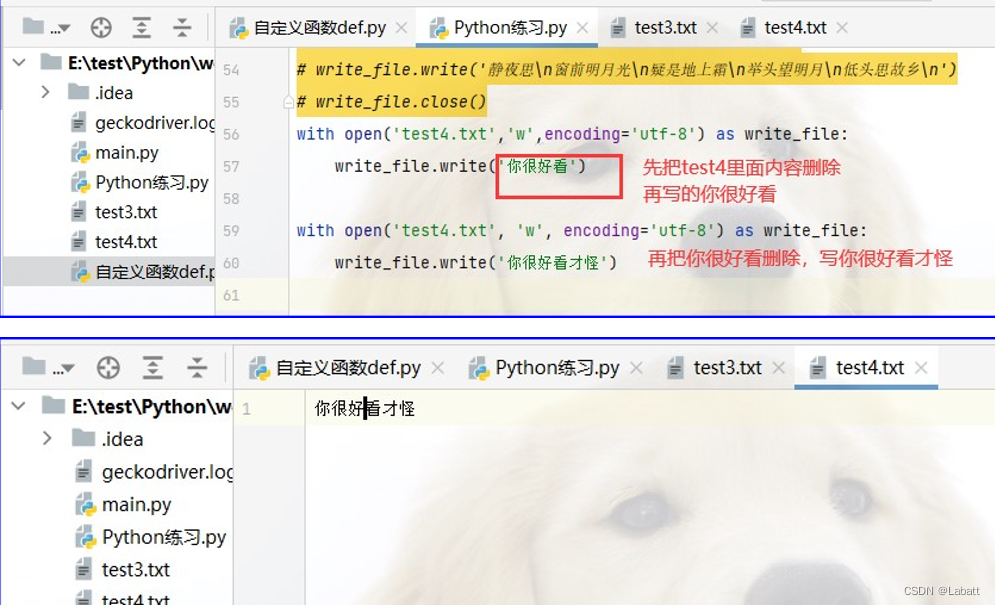Click .idea folder icon in top tree

point(79,92)
